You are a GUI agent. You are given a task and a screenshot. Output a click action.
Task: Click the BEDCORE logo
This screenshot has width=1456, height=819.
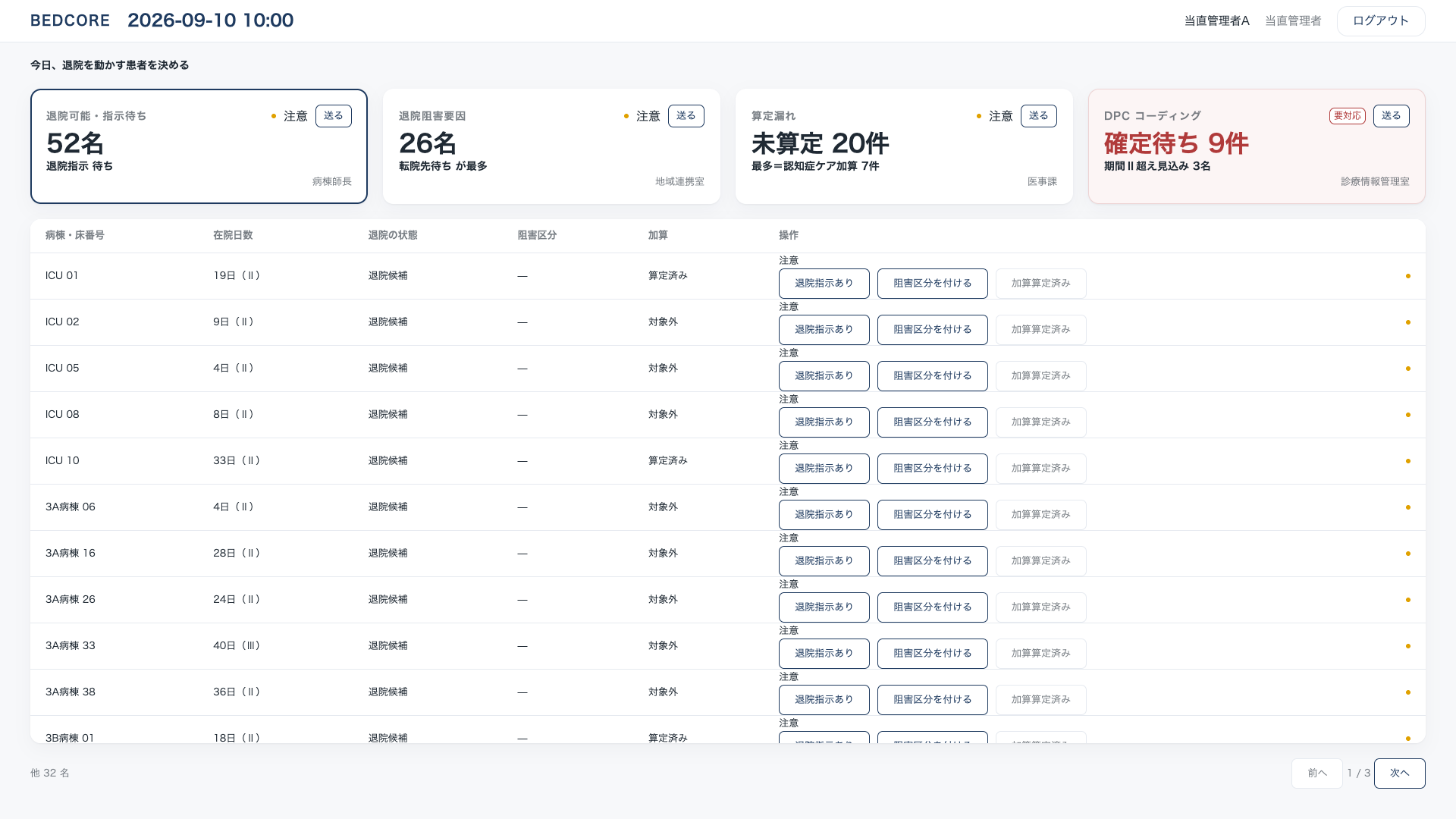(x=70, y=20)
